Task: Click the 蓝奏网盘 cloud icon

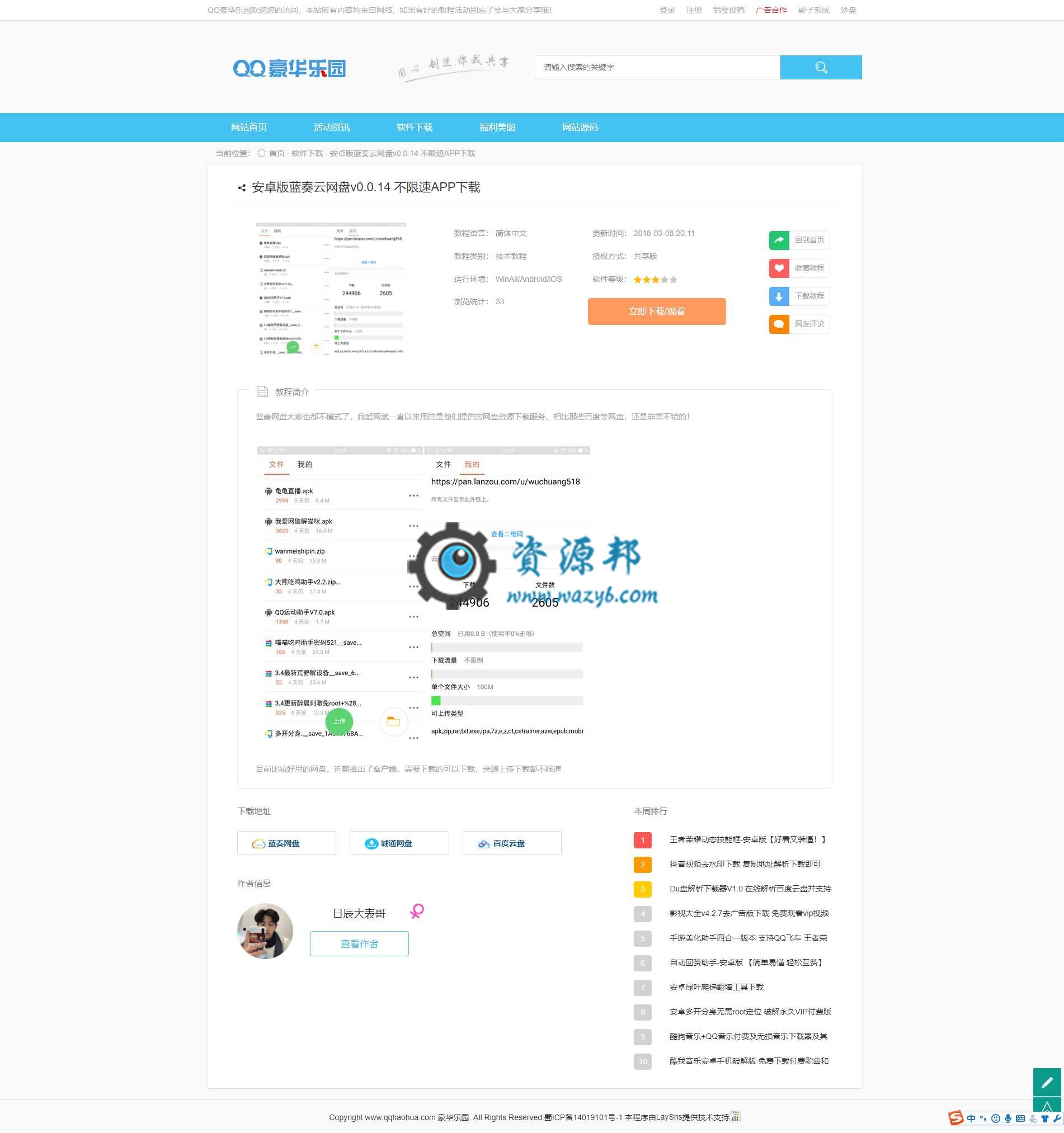Action: [259, 843]
